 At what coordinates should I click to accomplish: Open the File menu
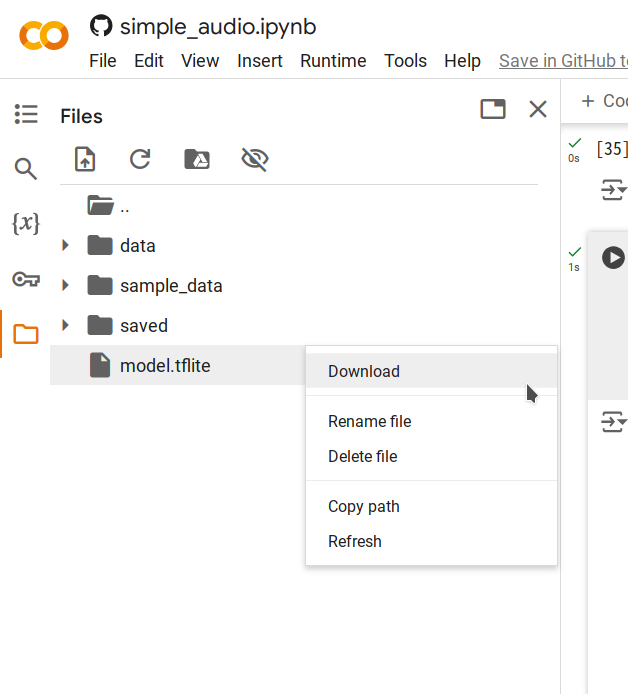point(103,61)
